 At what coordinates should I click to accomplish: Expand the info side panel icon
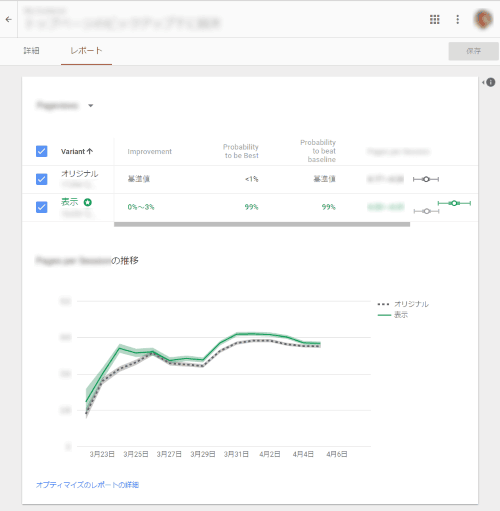pos(490,82)
